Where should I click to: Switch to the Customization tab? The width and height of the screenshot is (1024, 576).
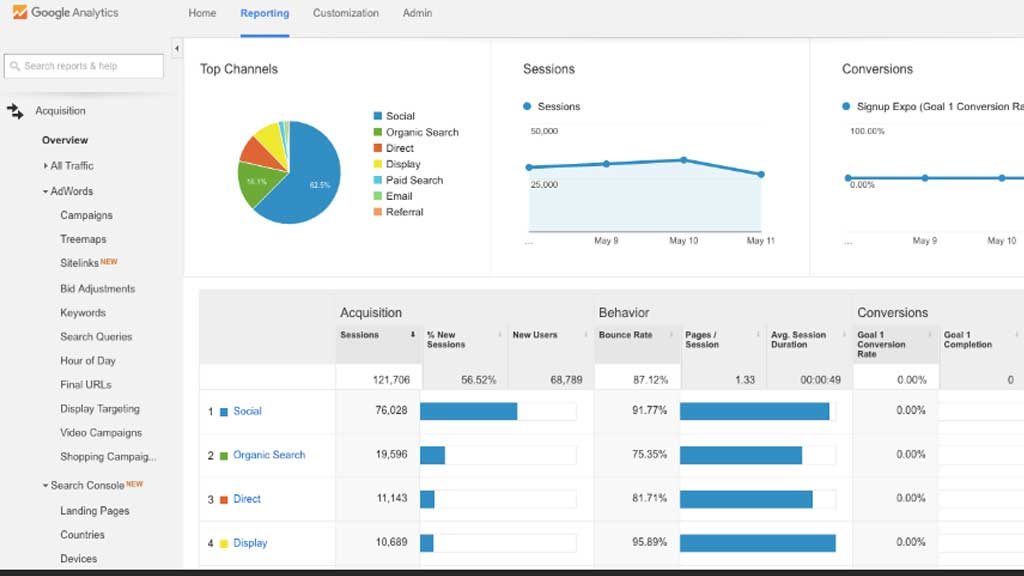coord(345,13)
